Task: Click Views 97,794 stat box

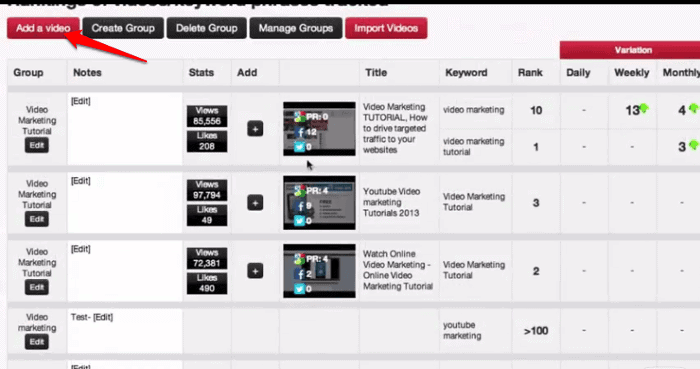Action: (x=207, y=190)
